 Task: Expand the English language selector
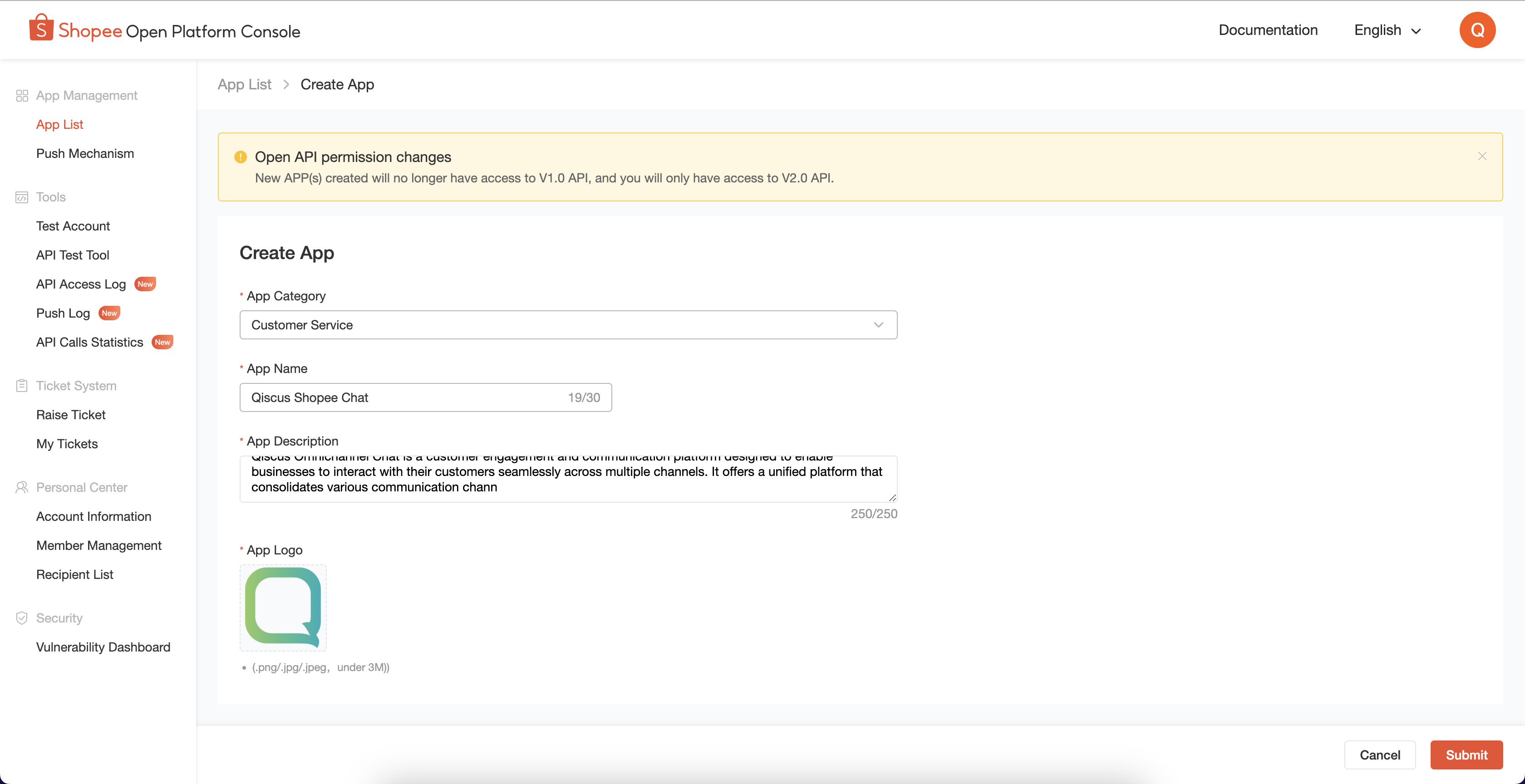coord(1387,30)
